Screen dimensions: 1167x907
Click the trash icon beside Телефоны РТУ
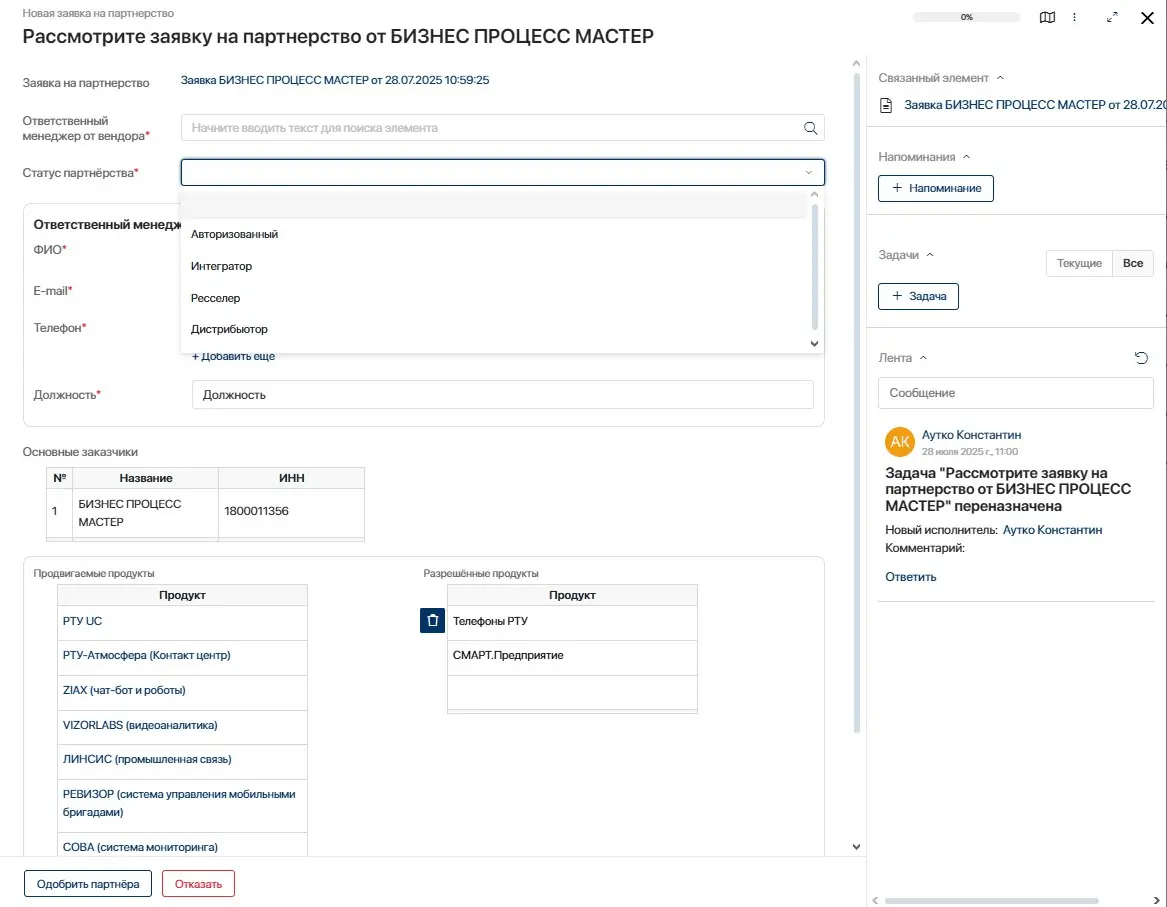(432, 621)
